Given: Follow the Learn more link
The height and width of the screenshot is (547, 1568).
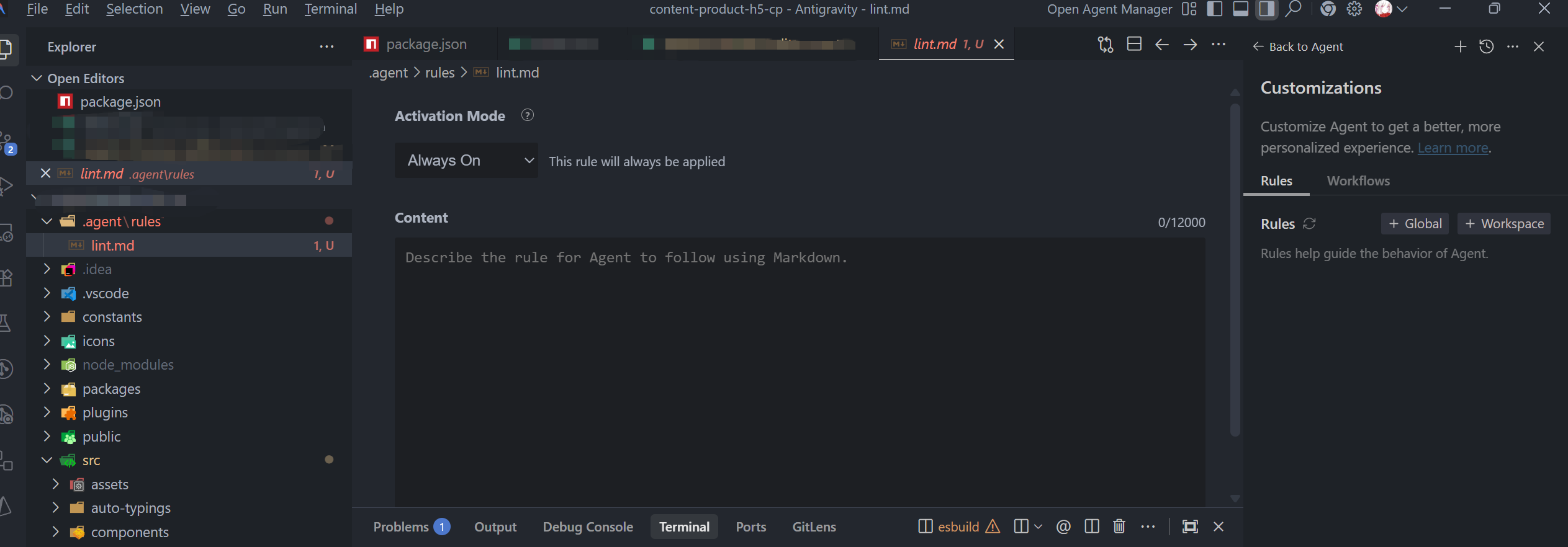Looking at the screenshot, I should pos(1453,148).
